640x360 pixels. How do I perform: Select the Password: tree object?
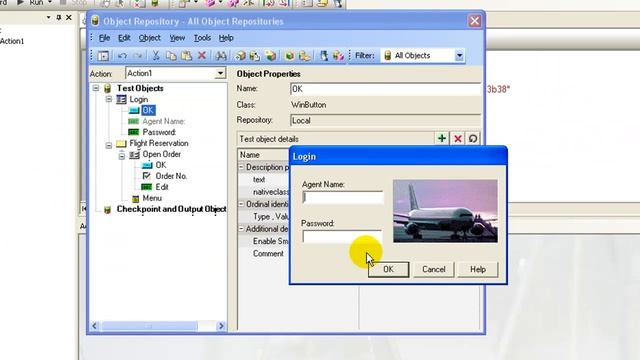pos(159,132)
